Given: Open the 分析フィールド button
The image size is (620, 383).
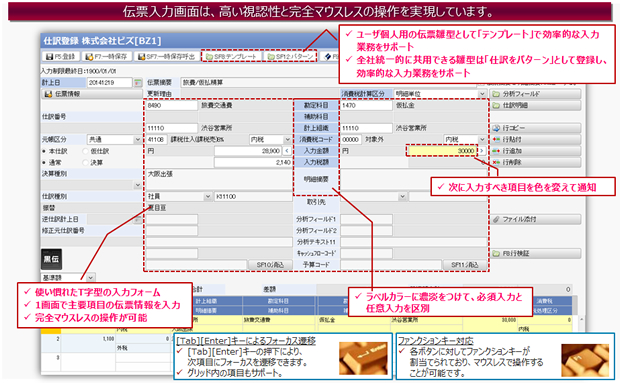Looking at the screenshot, I should tap(535, 94).
